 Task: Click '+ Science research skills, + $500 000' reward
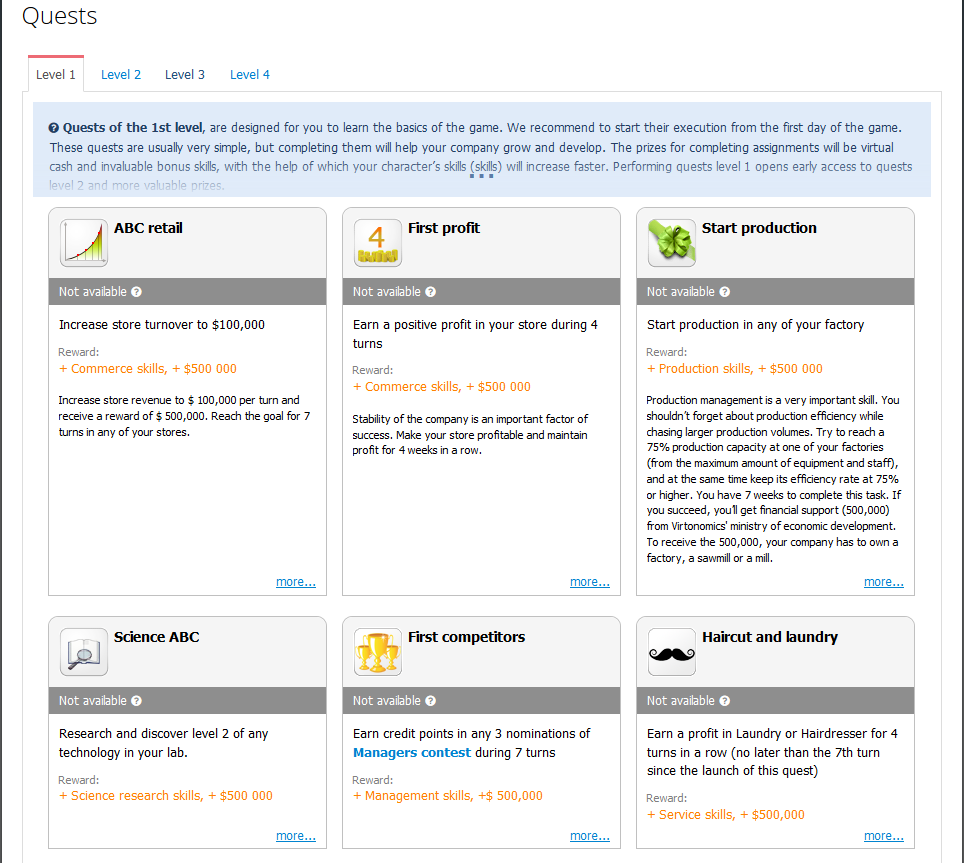coord(165,795)
